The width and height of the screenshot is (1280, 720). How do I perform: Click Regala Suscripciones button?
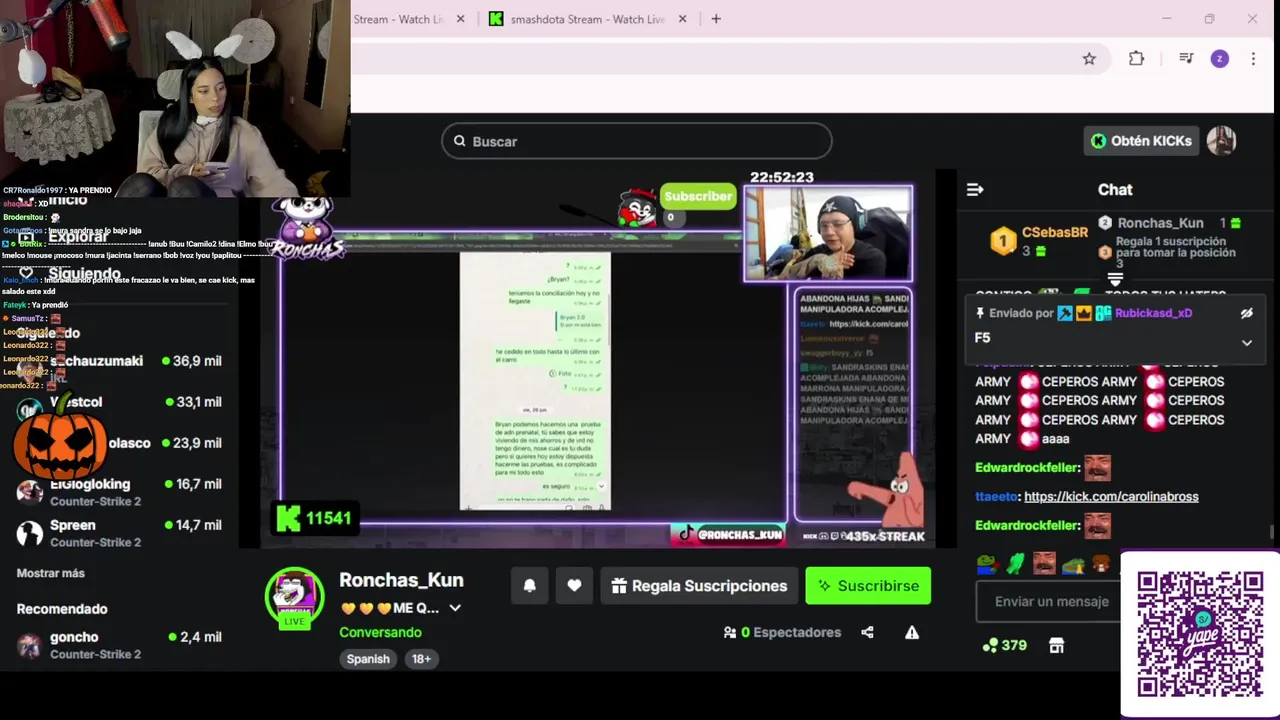coord(699,586)
